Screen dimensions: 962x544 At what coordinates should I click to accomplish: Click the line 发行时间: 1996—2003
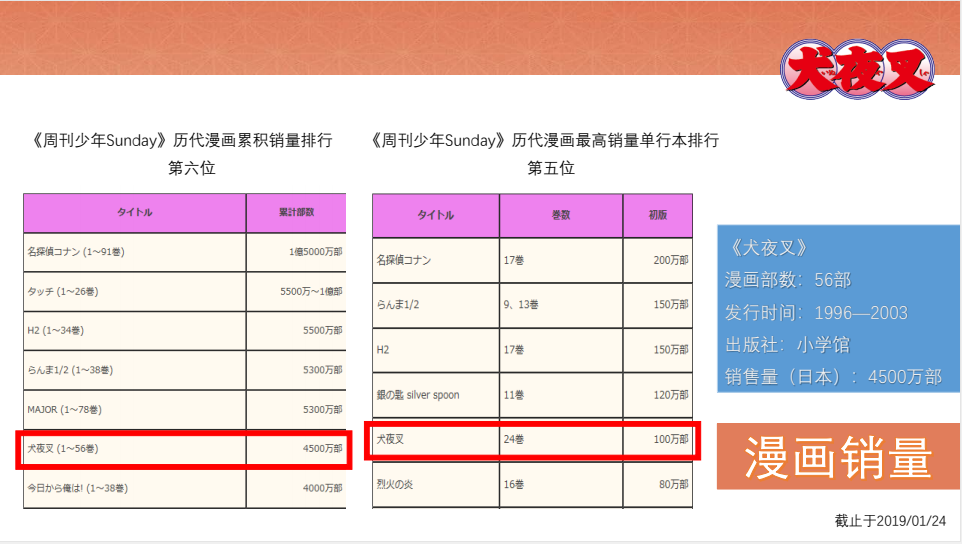[816, 313]
